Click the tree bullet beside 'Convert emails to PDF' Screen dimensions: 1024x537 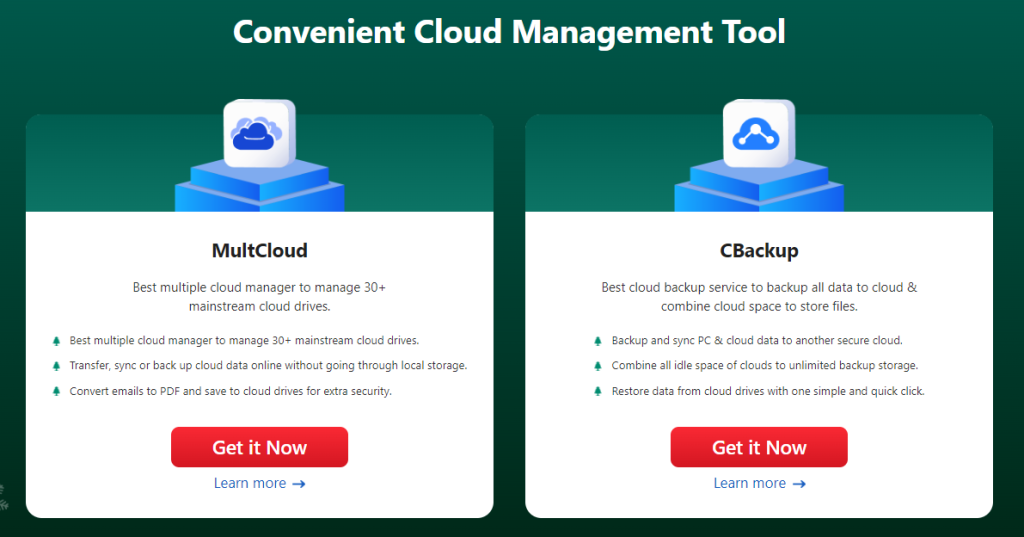(56, 391)
